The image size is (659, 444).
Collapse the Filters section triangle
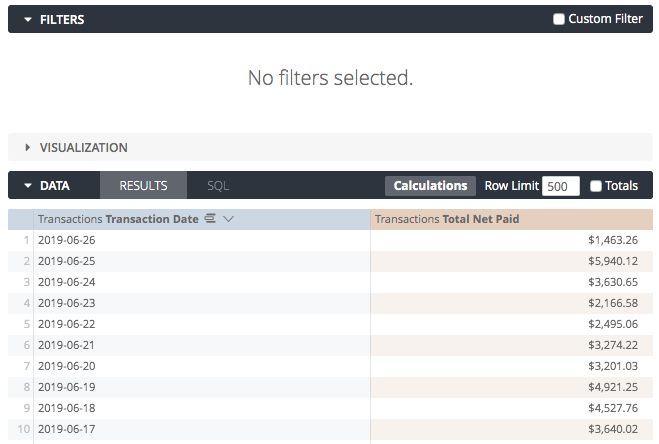click(28, 19)
